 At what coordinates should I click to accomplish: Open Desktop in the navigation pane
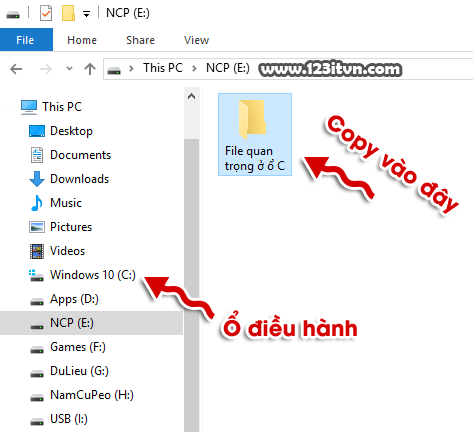pos(71,131)
